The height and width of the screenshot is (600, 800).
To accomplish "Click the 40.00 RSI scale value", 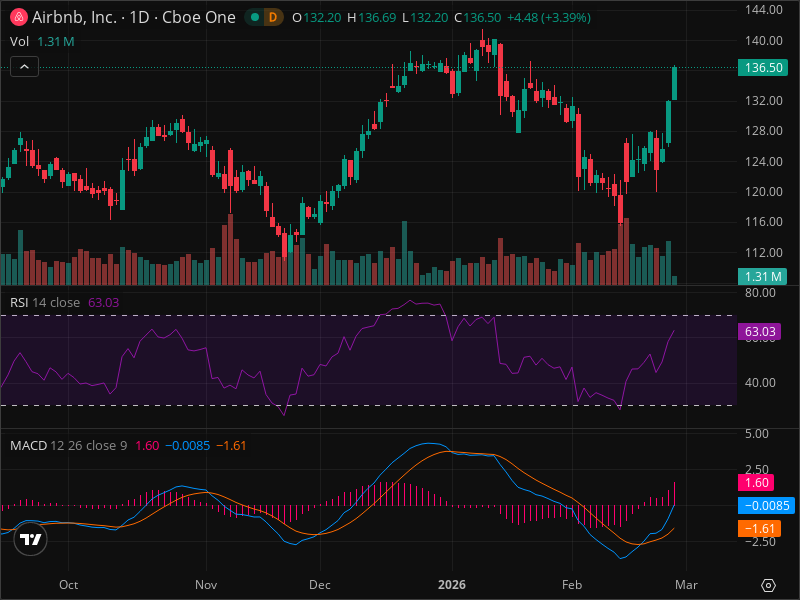I will [x=760, y=383].
